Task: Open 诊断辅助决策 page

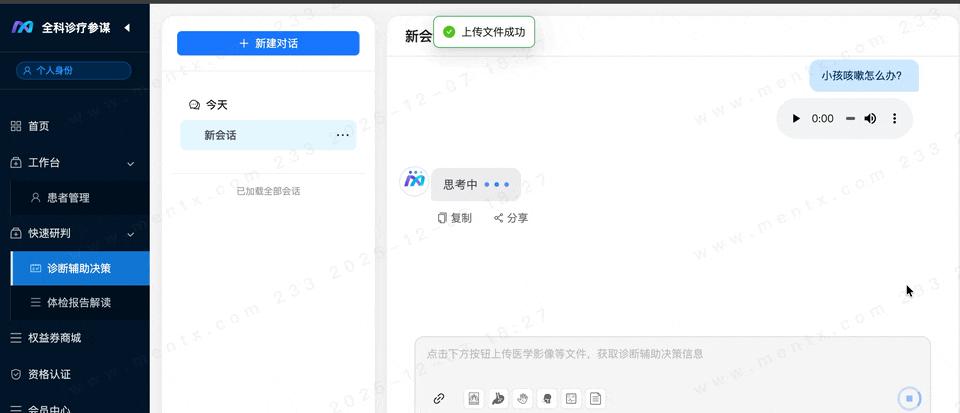Action: click(x=80, y=268)
